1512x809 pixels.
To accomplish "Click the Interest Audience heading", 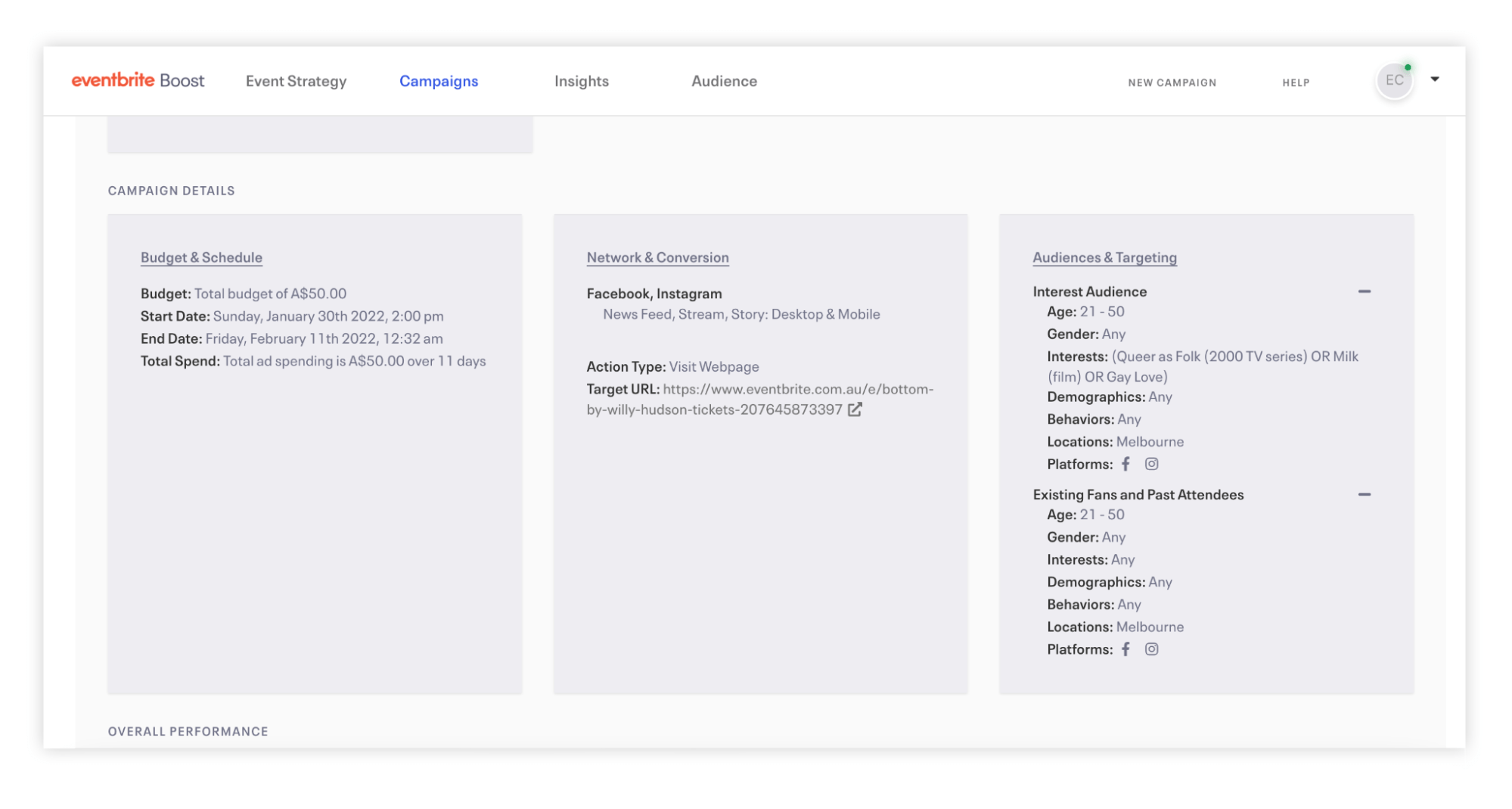I will [1090, 291].
